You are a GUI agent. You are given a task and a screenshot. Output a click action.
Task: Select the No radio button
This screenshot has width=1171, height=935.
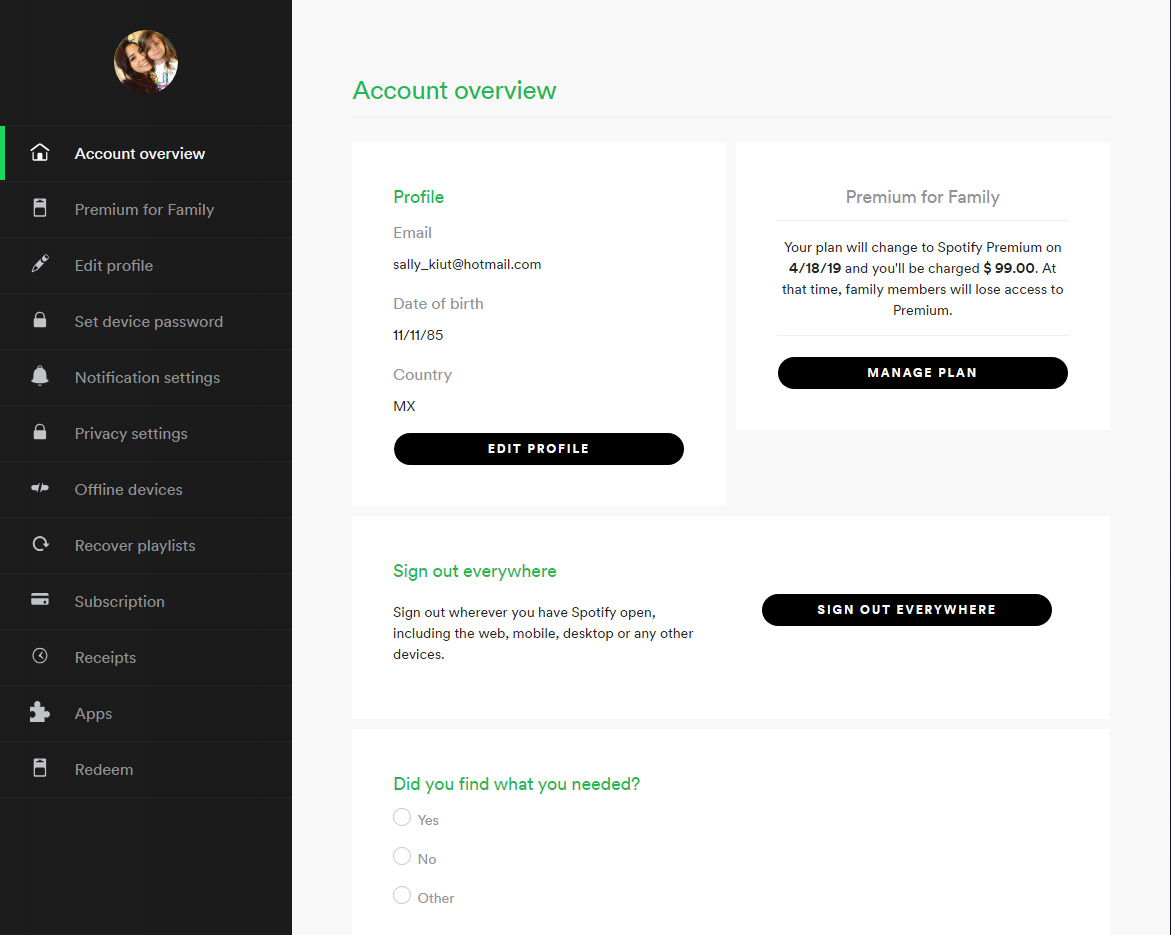[x=402, y=857]
